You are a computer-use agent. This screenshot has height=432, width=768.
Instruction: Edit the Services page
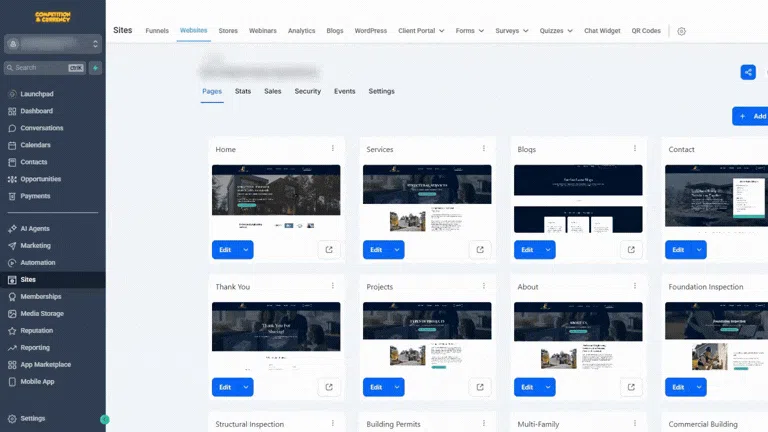point(376,250)
